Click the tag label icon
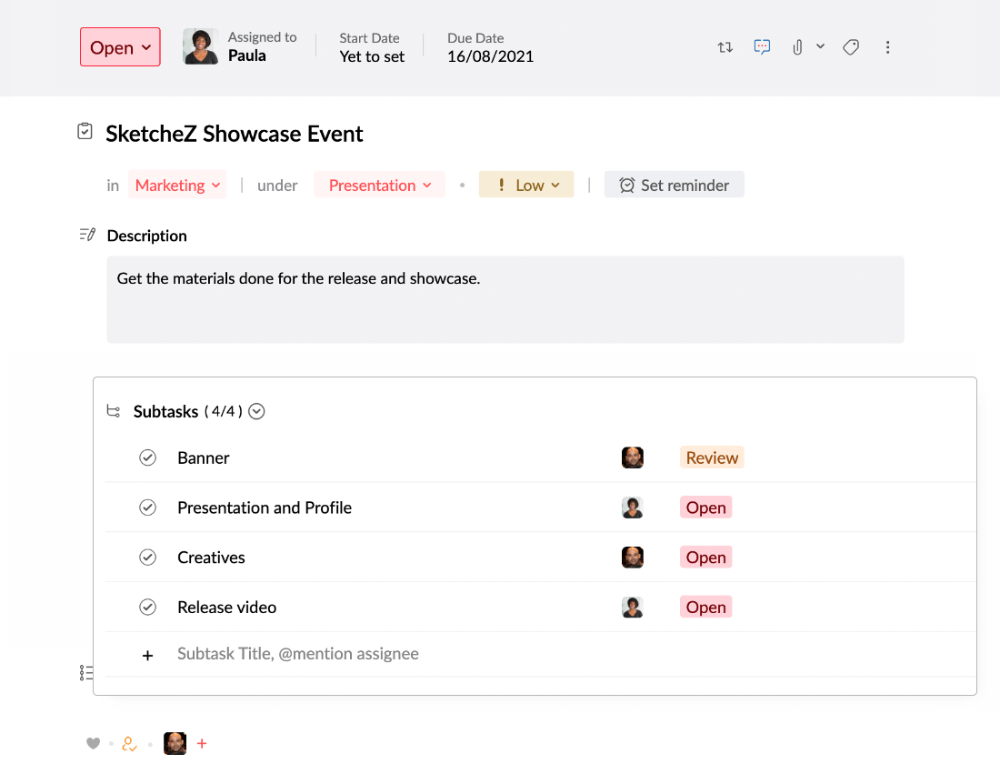Viewport: 1000px width, 764px height. click(x=851, y=47)
